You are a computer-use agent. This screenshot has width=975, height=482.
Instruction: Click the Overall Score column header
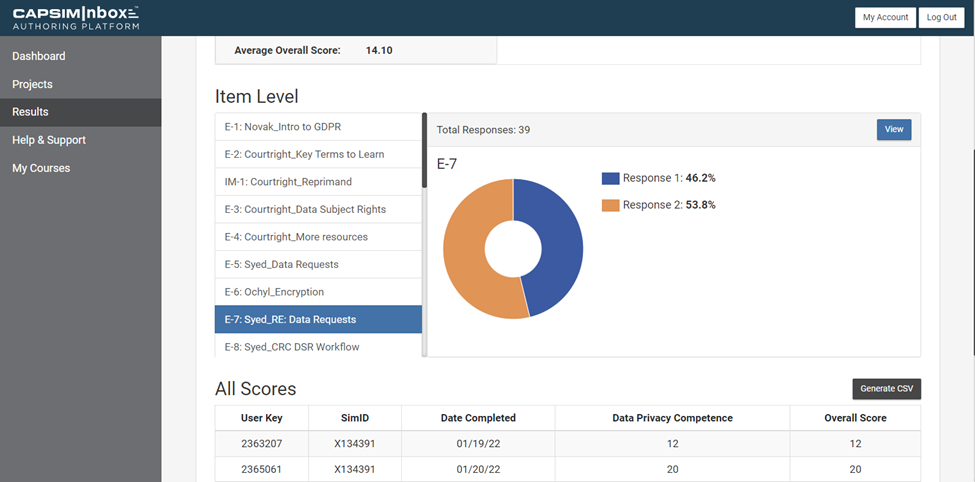(x=856, y=418)
